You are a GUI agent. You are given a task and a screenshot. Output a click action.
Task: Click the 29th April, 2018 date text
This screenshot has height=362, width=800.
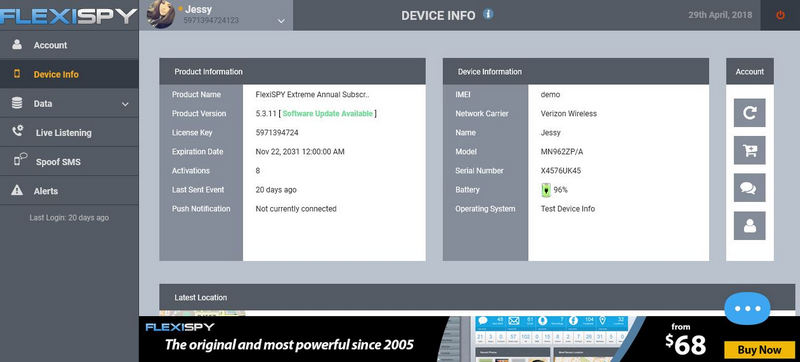click(x=720, y=15)
